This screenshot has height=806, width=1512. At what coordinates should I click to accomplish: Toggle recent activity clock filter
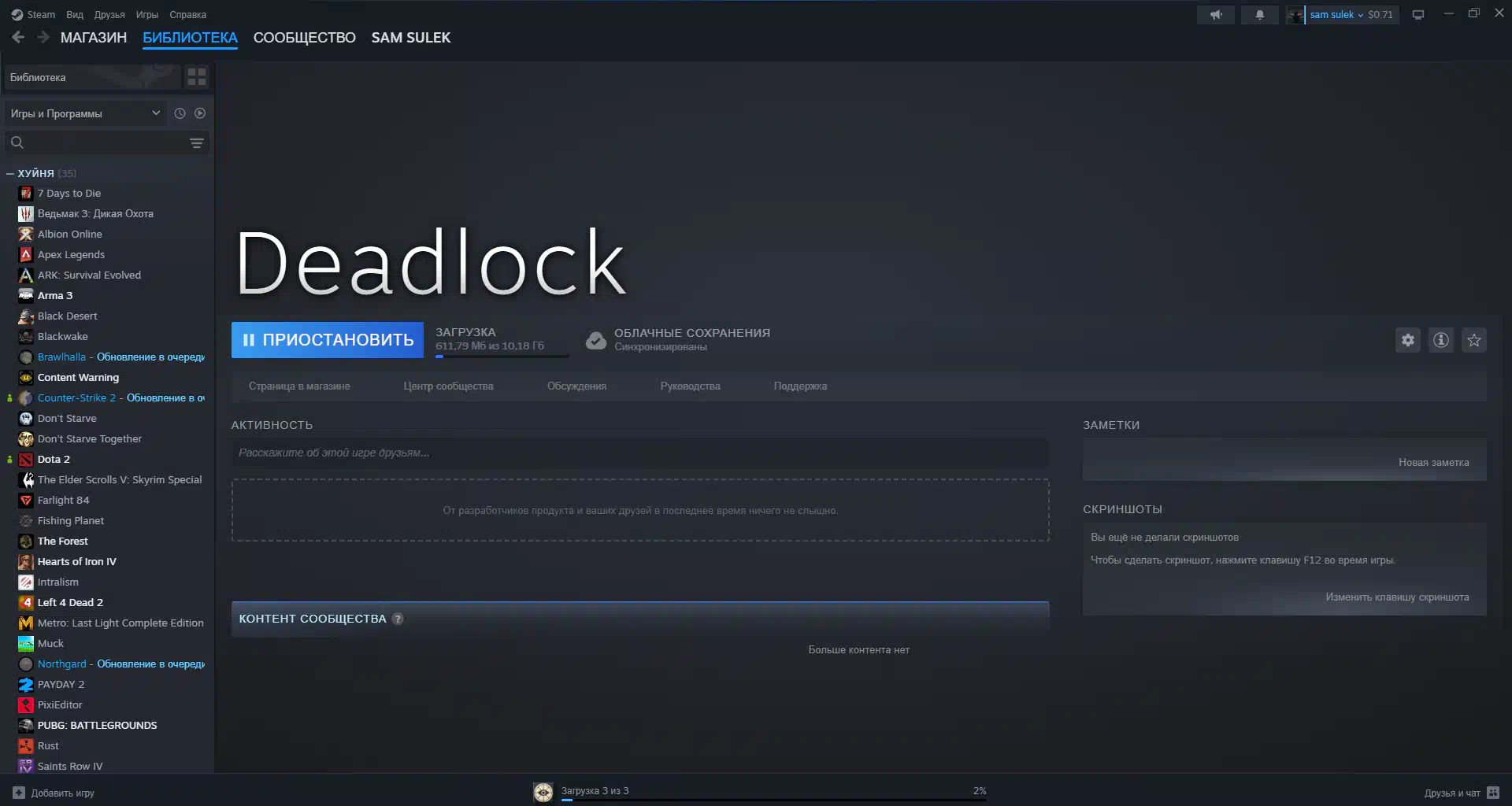180,113
